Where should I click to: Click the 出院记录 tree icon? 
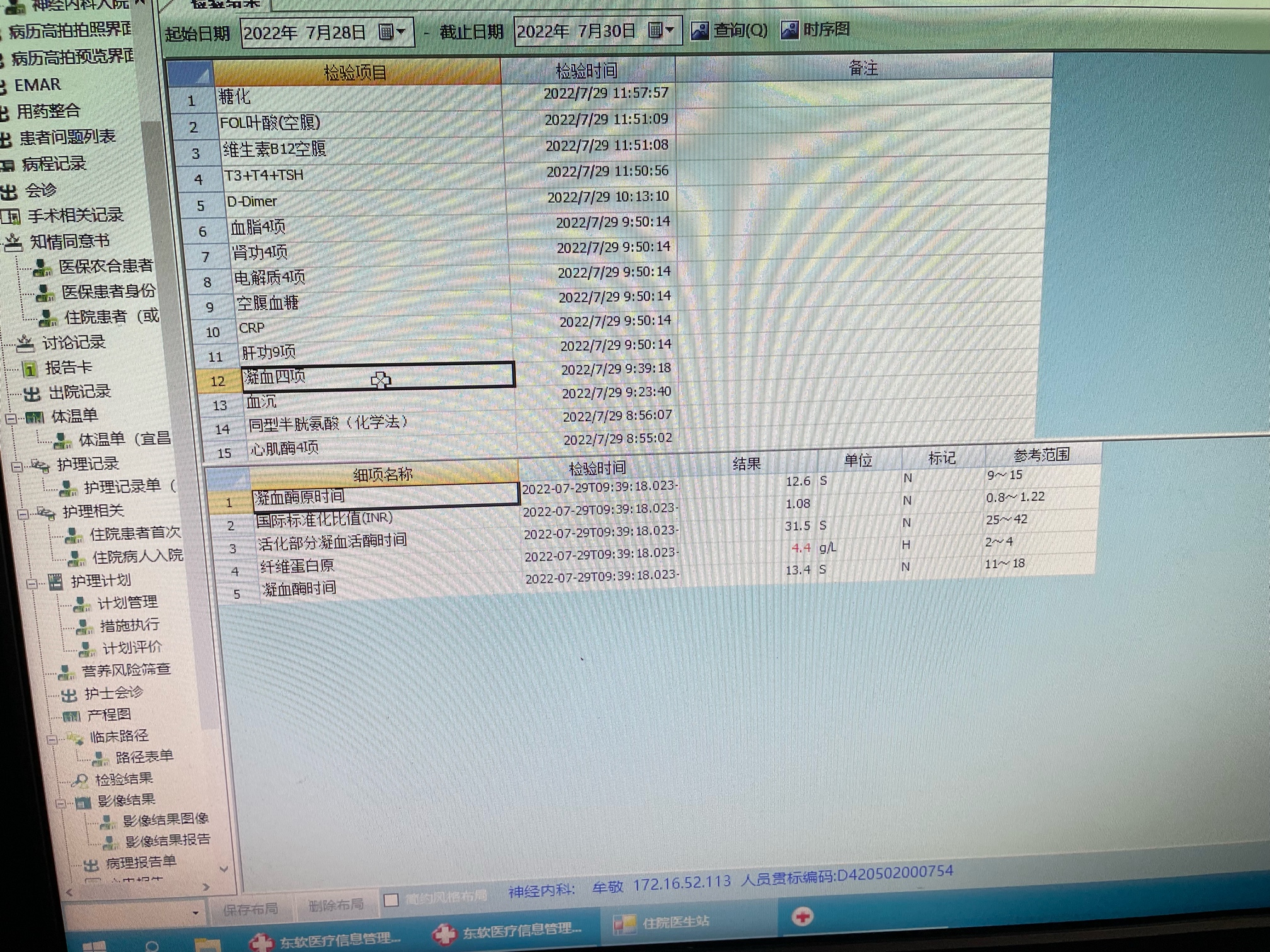pos(32,394)
